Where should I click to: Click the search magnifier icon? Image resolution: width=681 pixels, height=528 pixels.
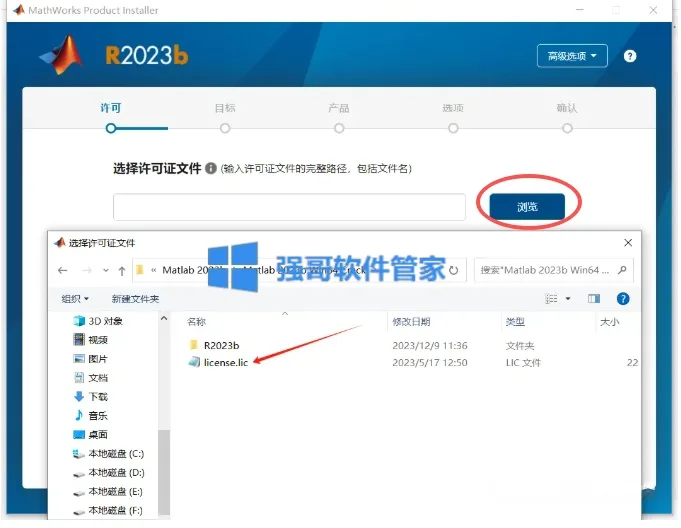(x=622, y=270)
